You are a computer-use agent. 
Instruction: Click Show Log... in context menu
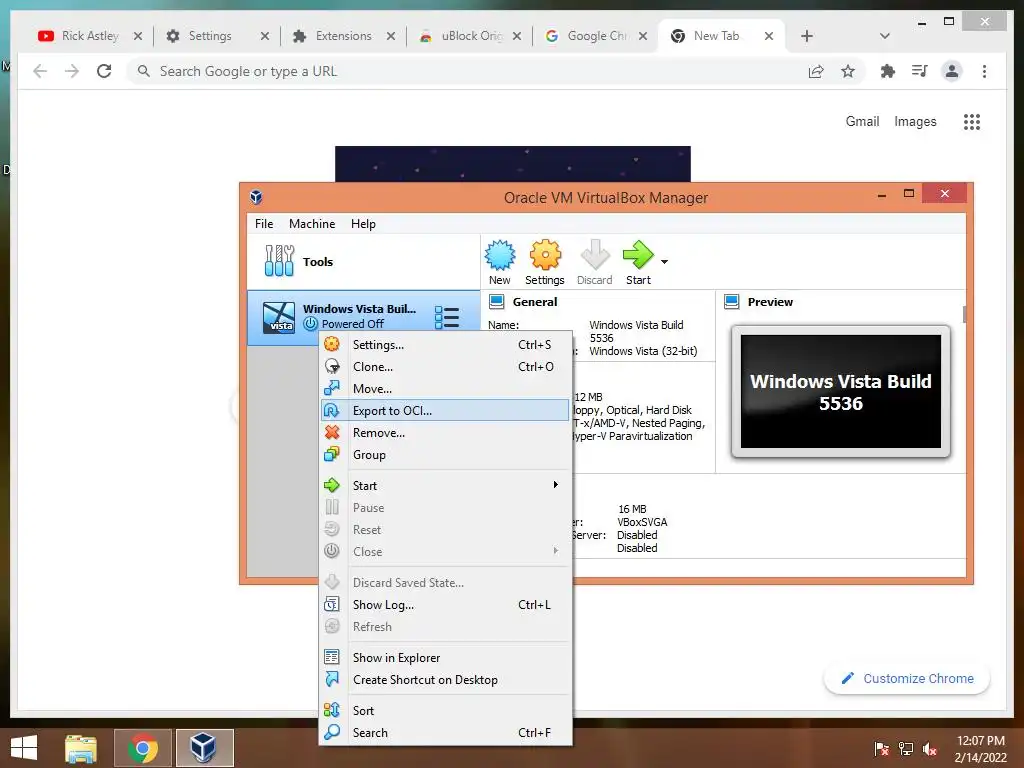[445, 605]
